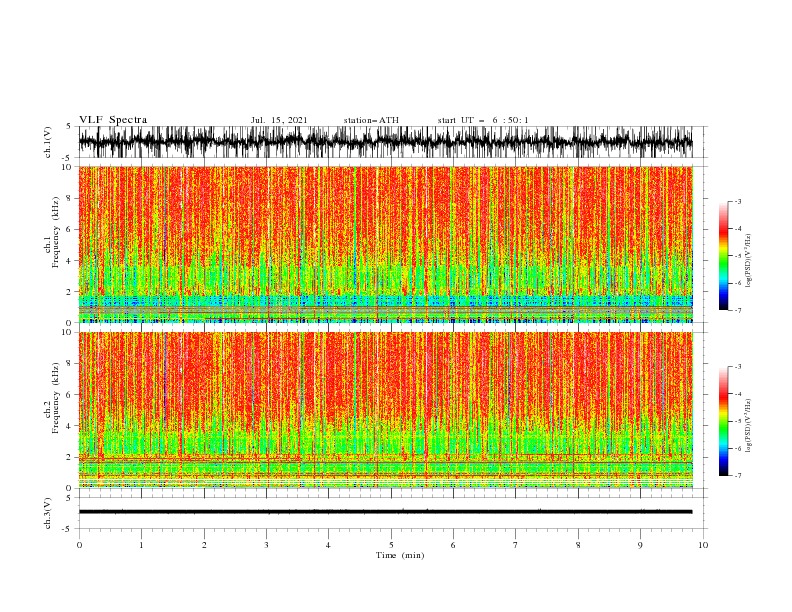Click the "Time (min)" axis label
The width and height of the screenshot is (792, 612).
(x=400, y=555)
